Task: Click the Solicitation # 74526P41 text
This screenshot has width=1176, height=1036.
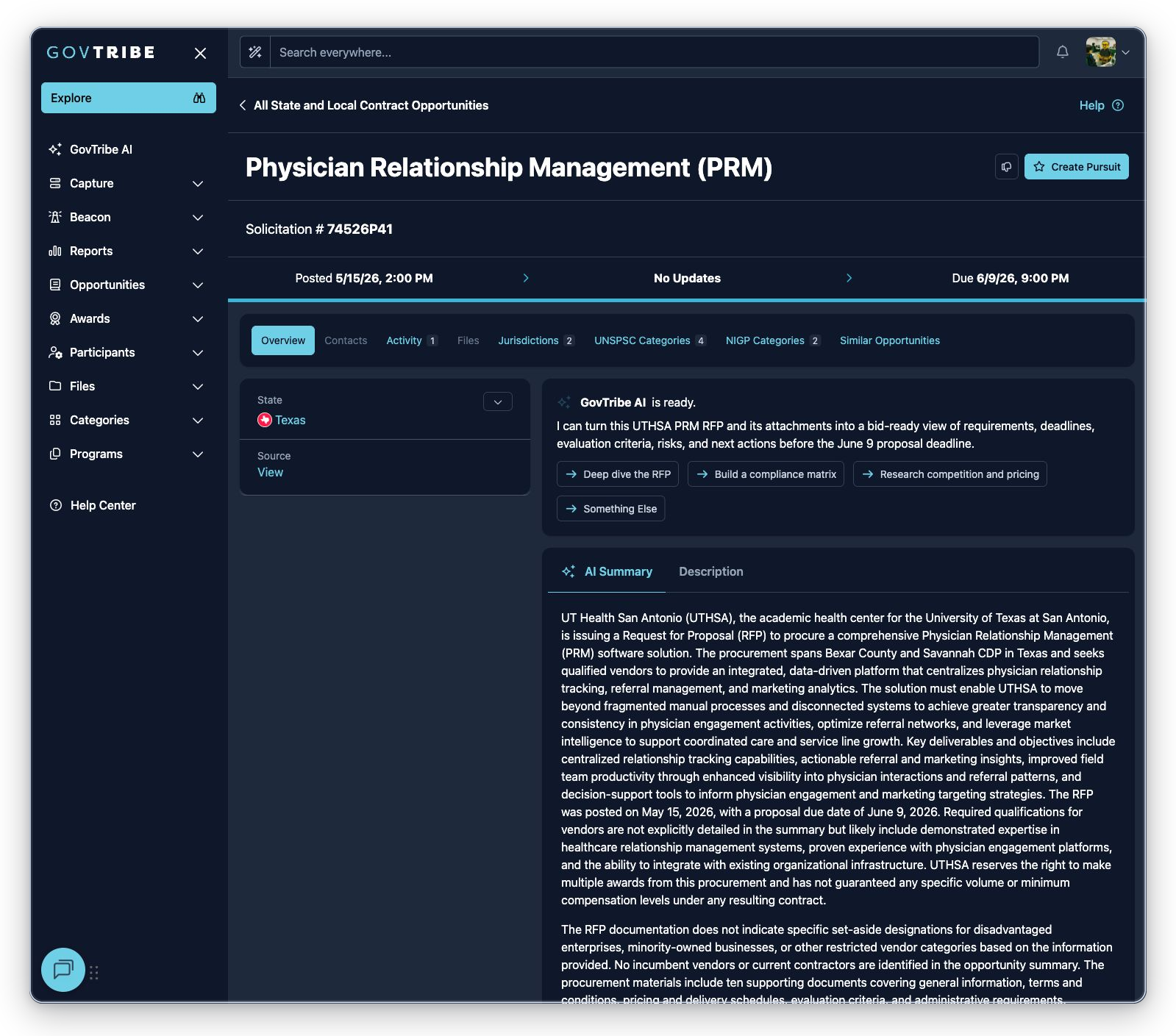Action: click(319, 229)
